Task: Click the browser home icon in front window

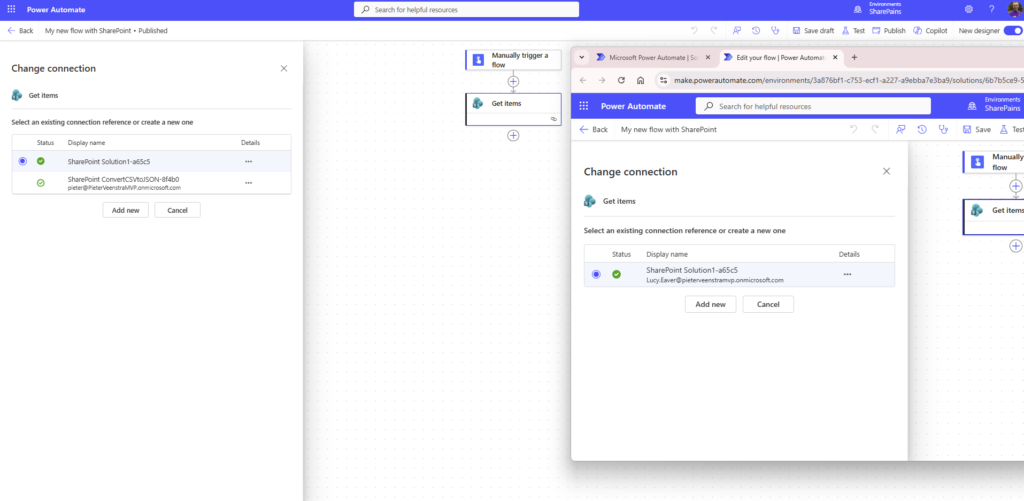Action: point(641,80)
